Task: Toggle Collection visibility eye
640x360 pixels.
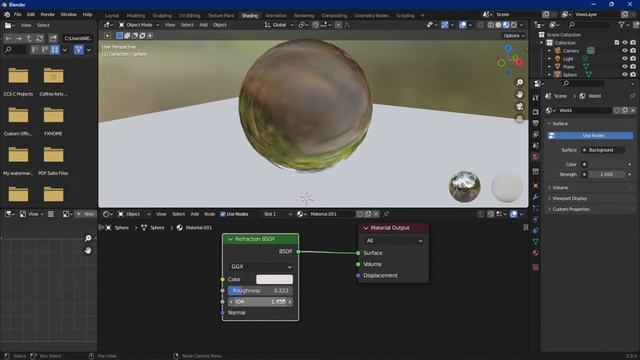Action: point(624,42)
